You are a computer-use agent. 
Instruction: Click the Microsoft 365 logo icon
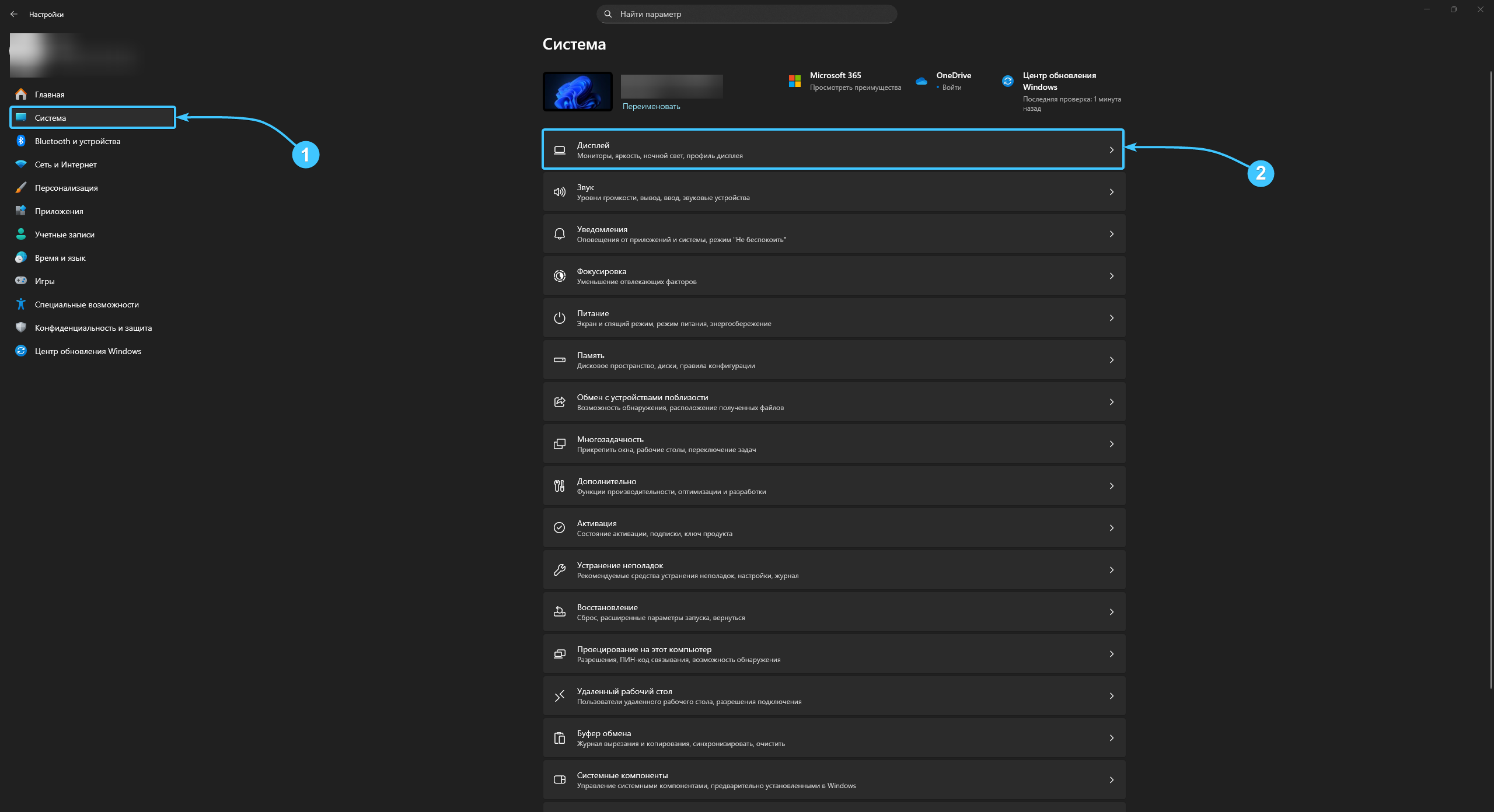(794, 81)
